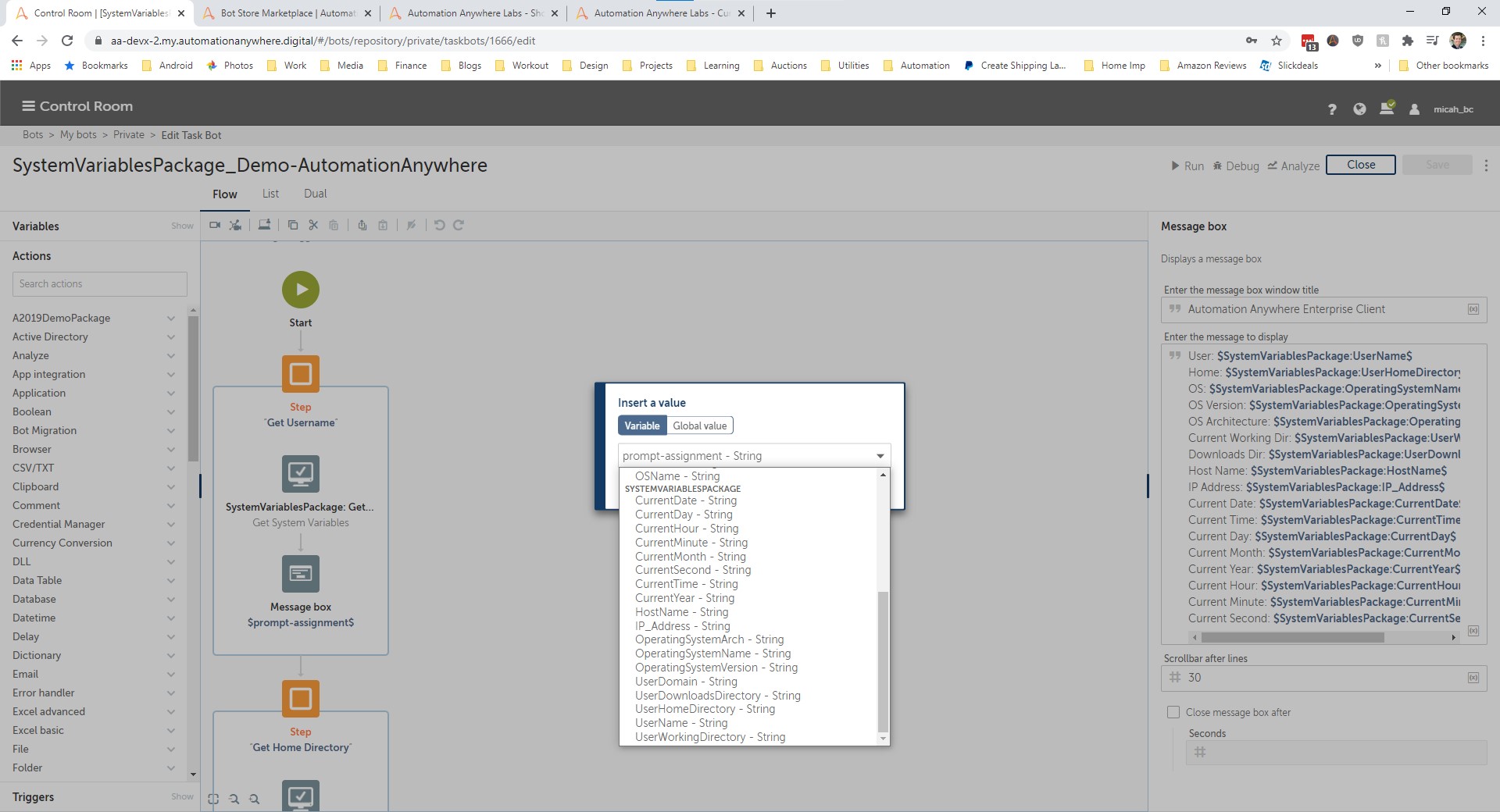Screen dimensions: 1500x812
Task: Click the AISense recorder toolbar icon
Action: coord(235,225)
